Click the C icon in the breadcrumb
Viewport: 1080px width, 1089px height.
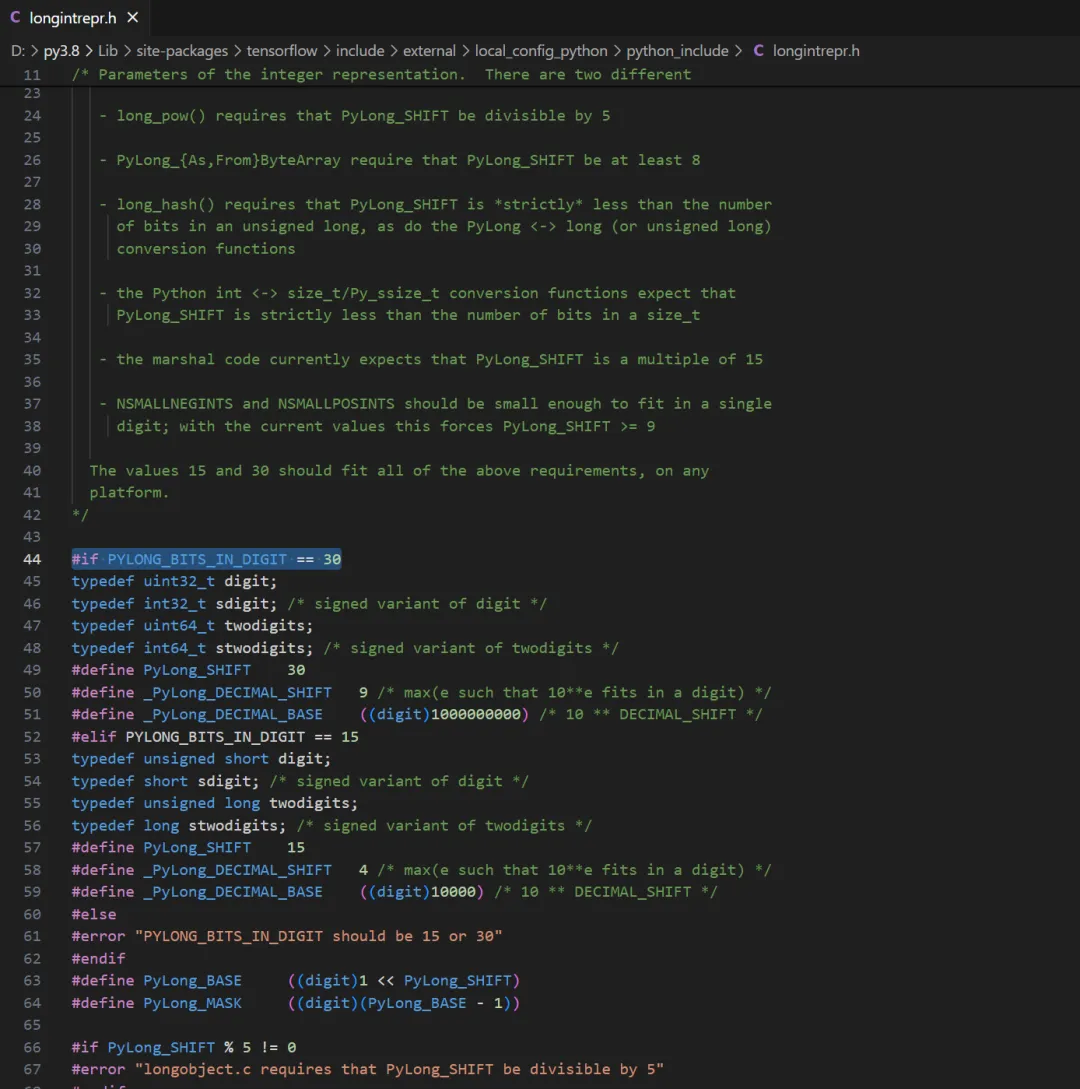[x=758, y=51]
